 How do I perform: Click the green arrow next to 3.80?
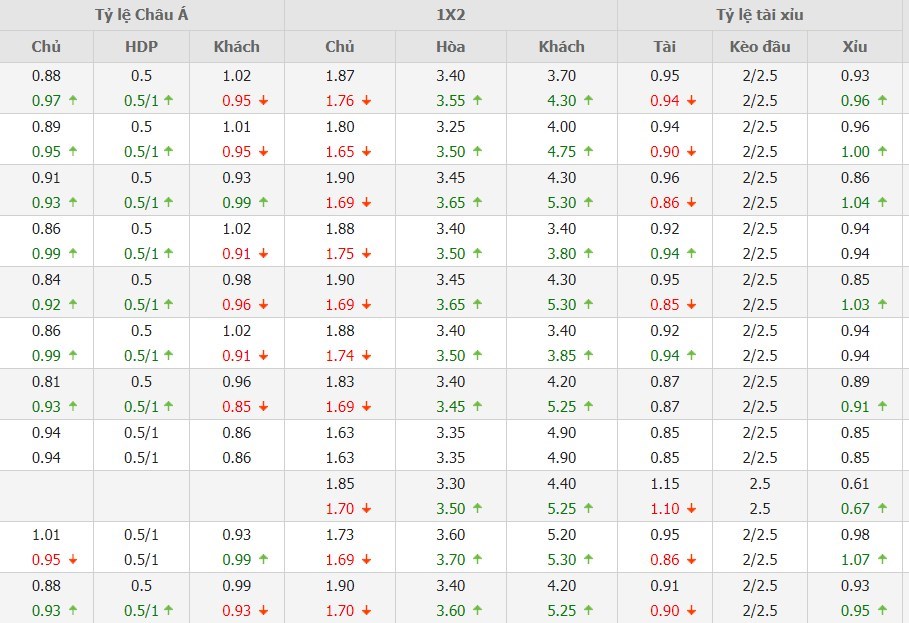pyautogui.click(x=588, y=253)
